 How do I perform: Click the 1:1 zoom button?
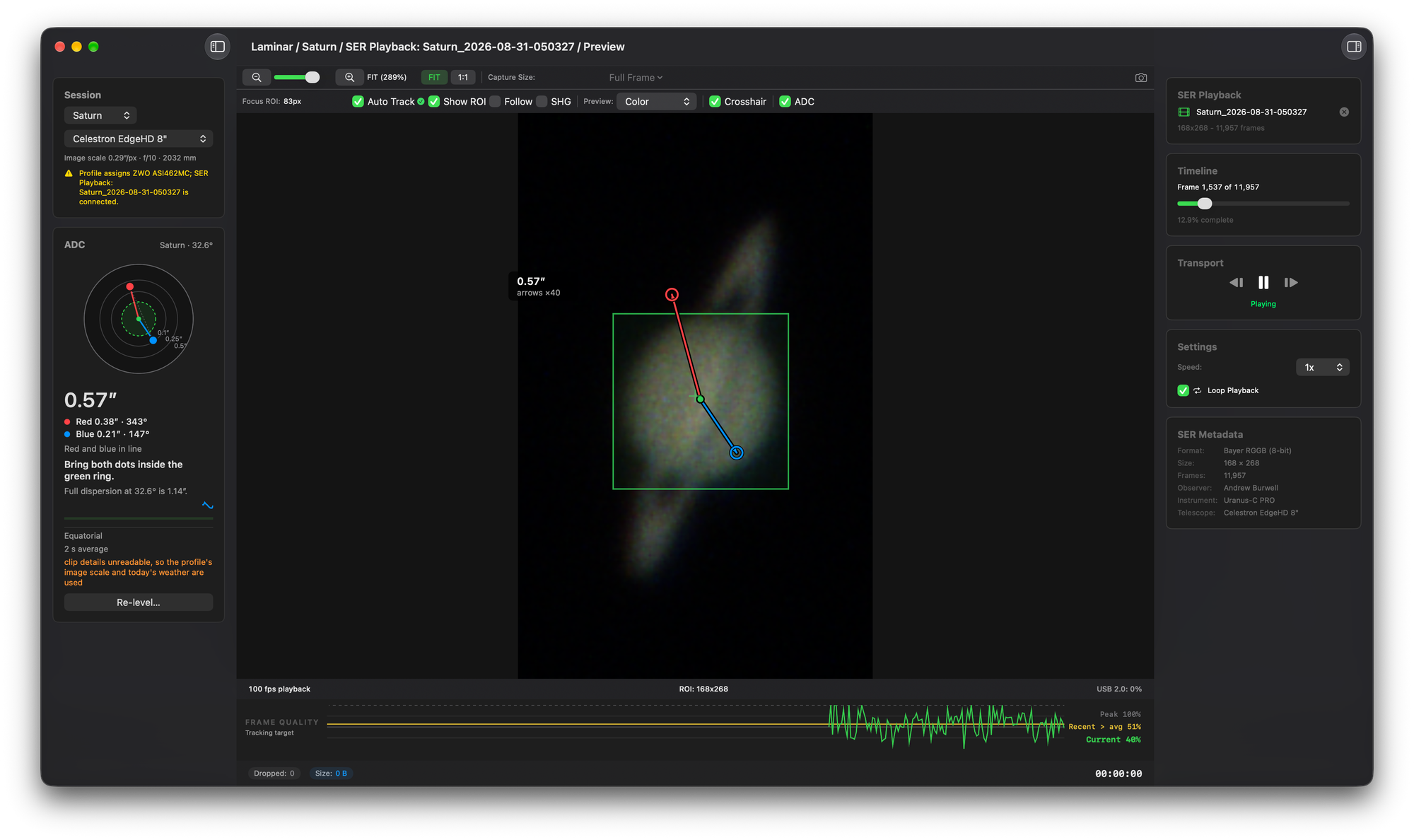click(462, 78)
